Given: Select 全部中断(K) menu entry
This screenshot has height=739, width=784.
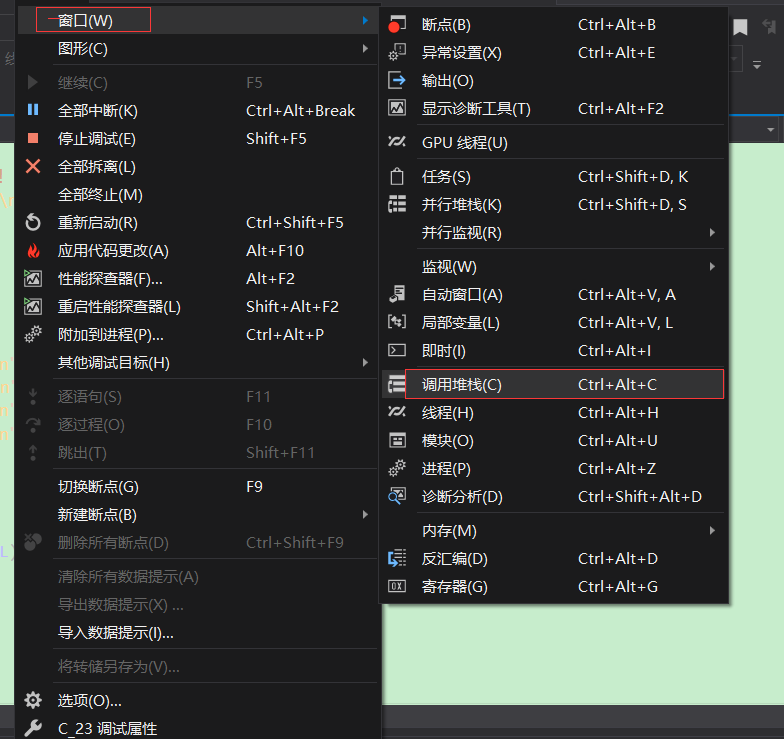Looking at the screenshot, I should click(x=198, y=110).
